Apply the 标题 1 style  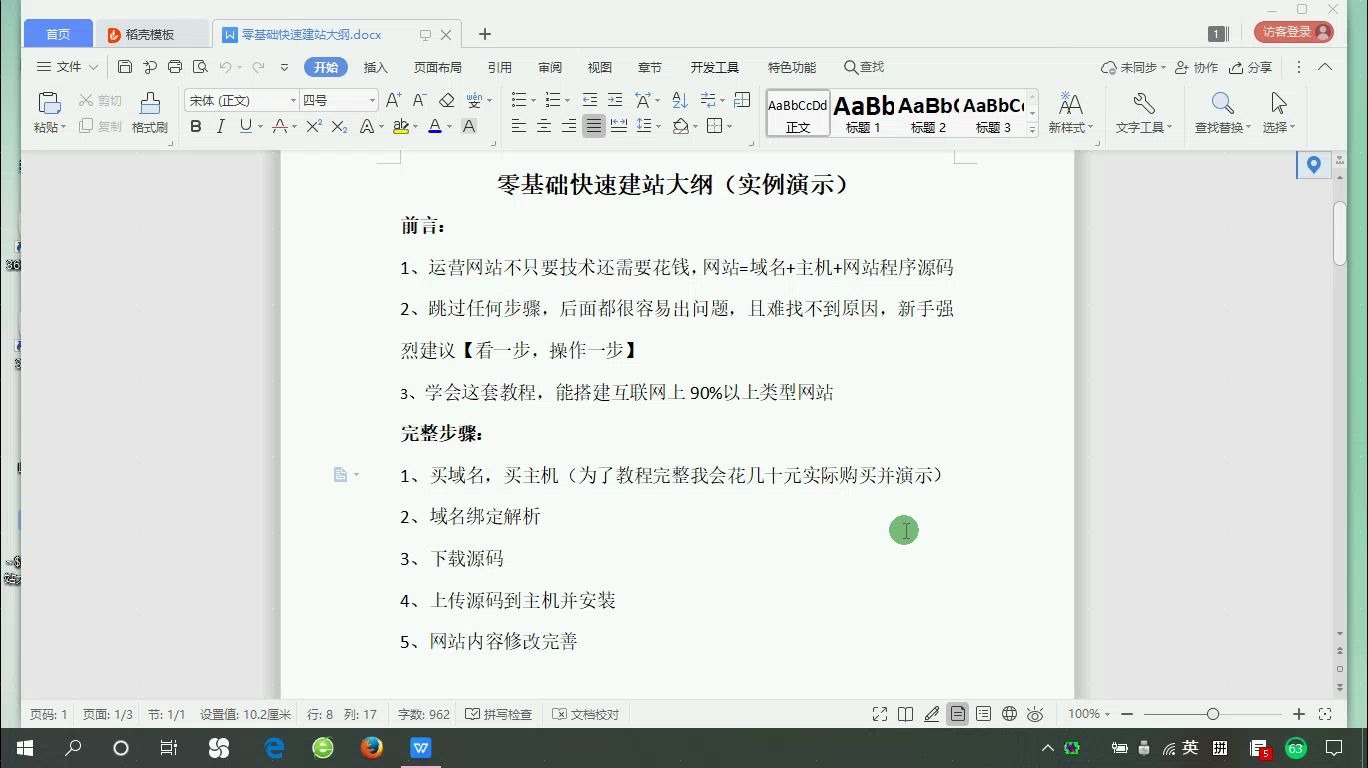click(861, 110)
